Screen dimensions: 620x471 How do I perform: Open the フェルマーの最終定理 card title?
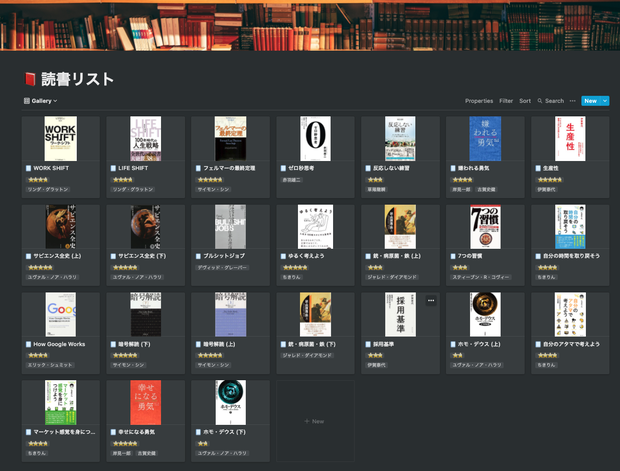point(229,168)
